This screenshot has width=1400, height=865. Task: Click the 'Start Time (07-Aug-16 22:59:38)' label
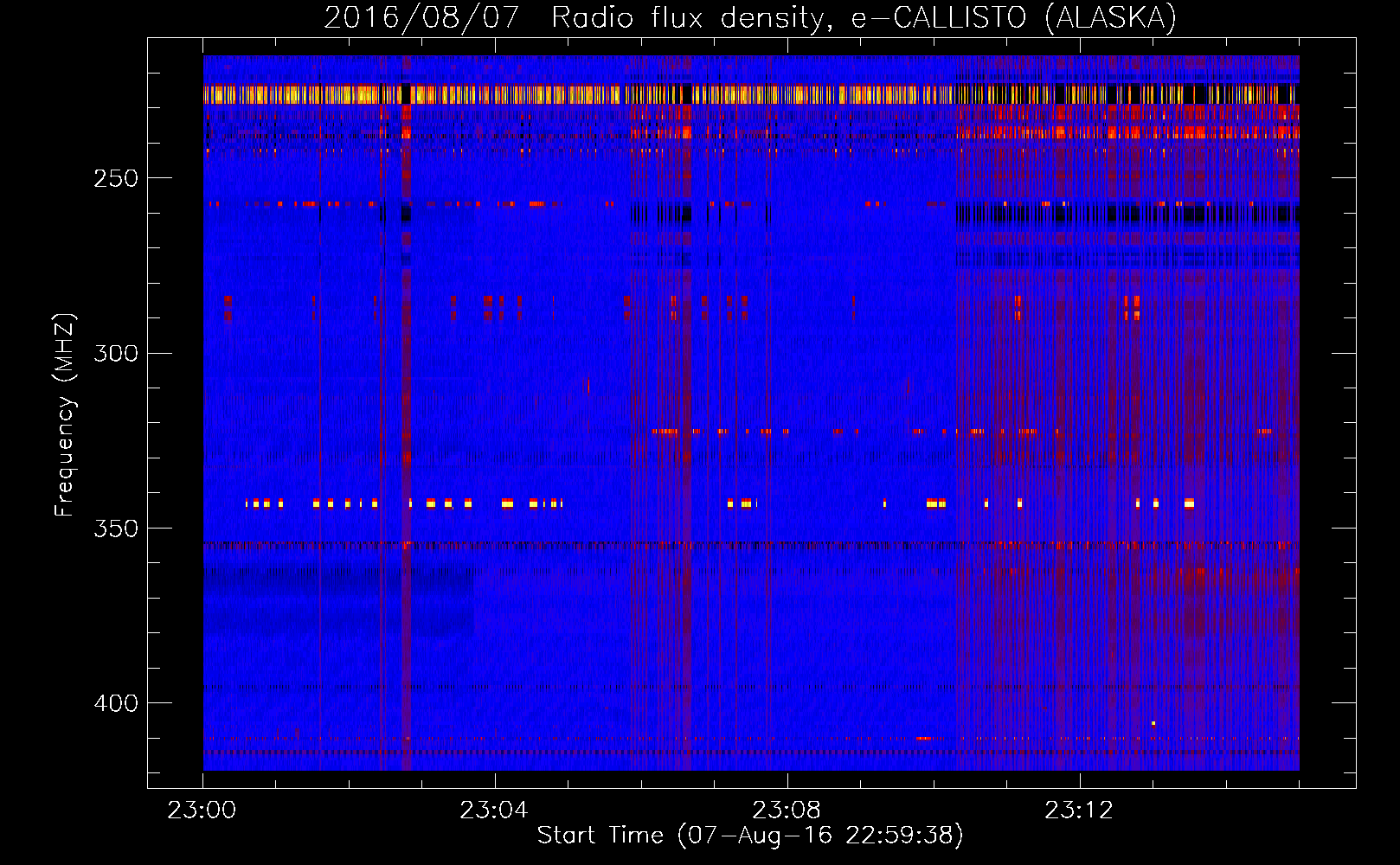click(750, 836)
